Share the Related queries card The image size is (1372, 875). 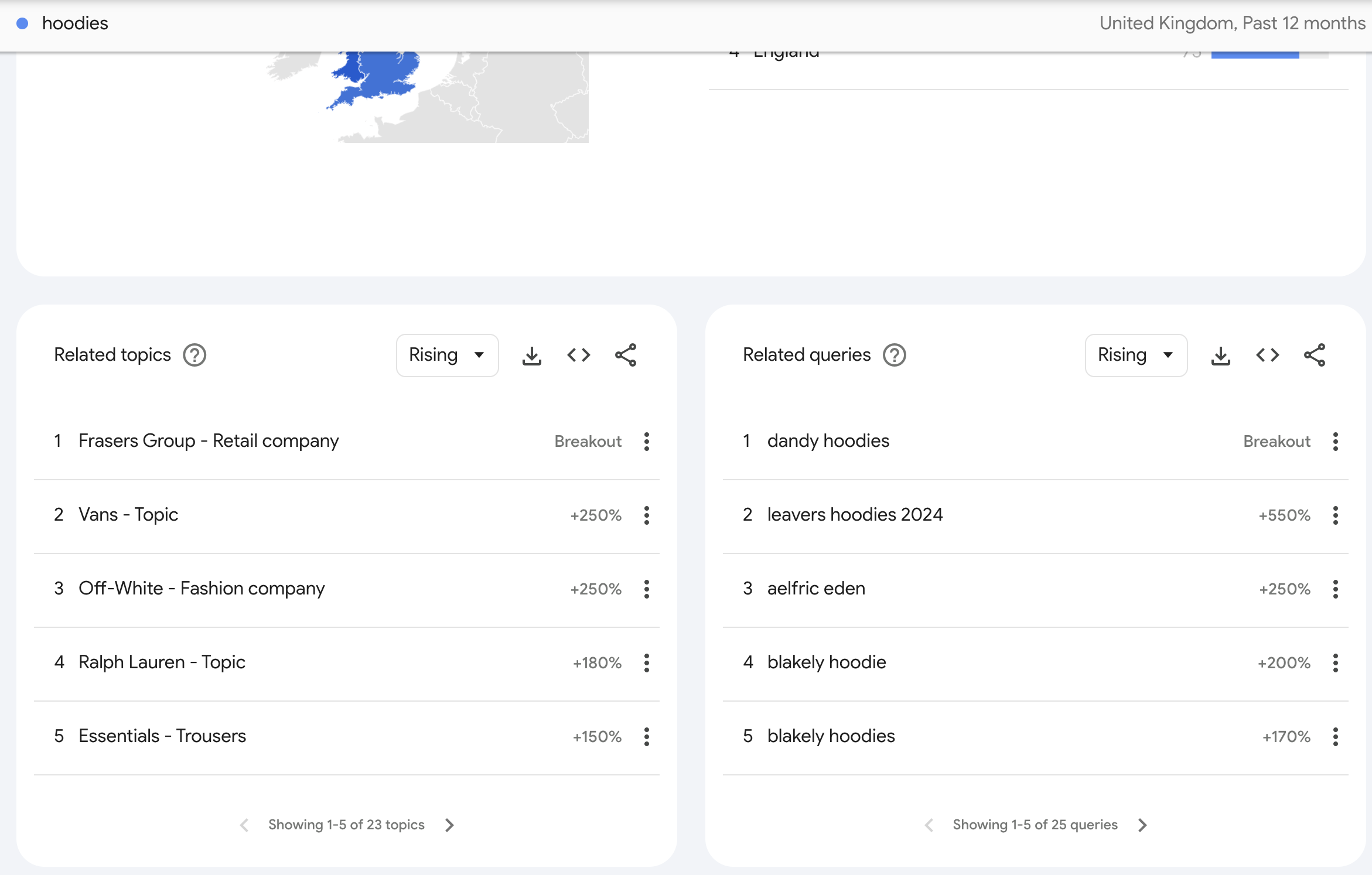1315,355
